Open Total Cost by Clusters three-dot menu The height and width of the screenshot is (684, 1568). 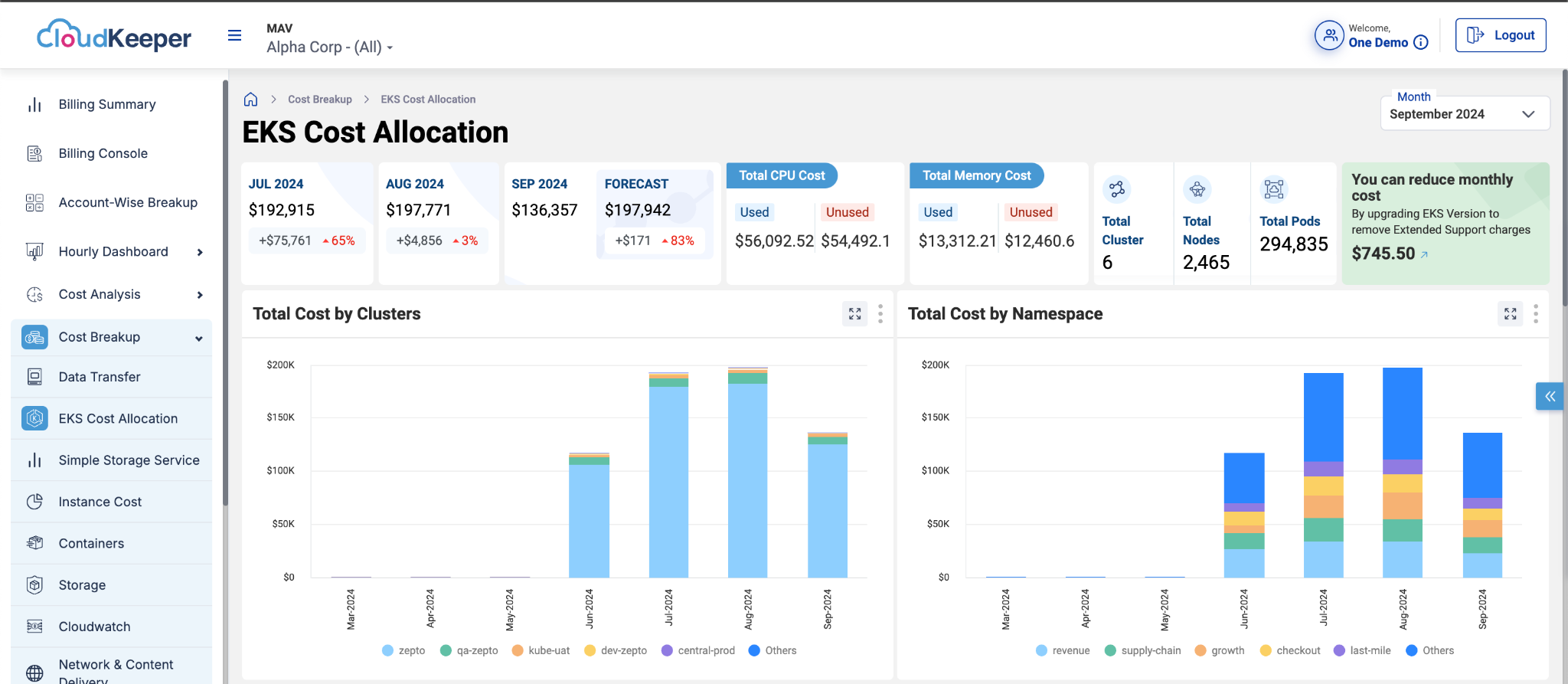(x=880, y=313)
